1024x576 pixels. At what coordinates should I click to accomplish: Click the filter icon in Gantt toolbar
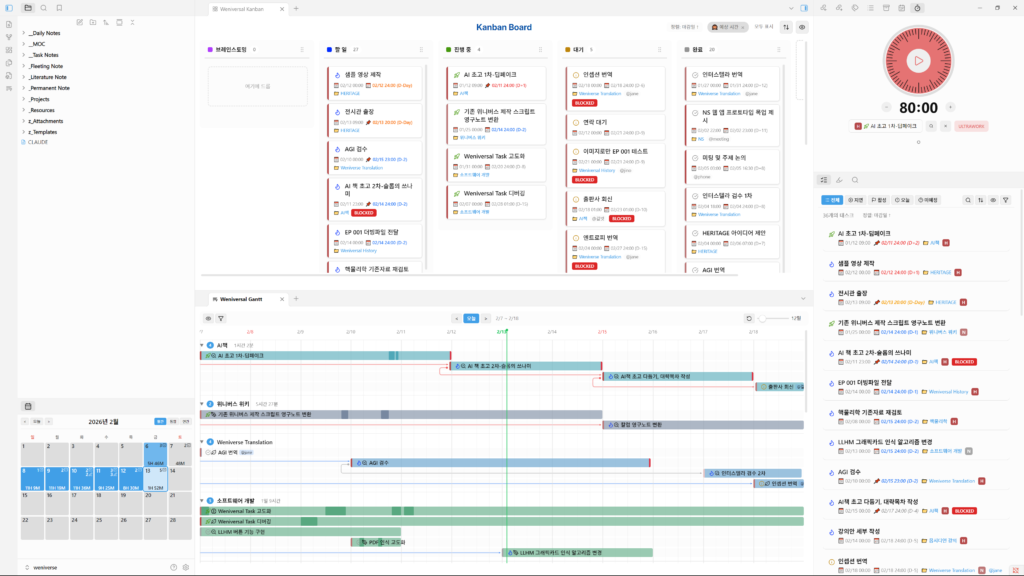click(x=220, y=318)
